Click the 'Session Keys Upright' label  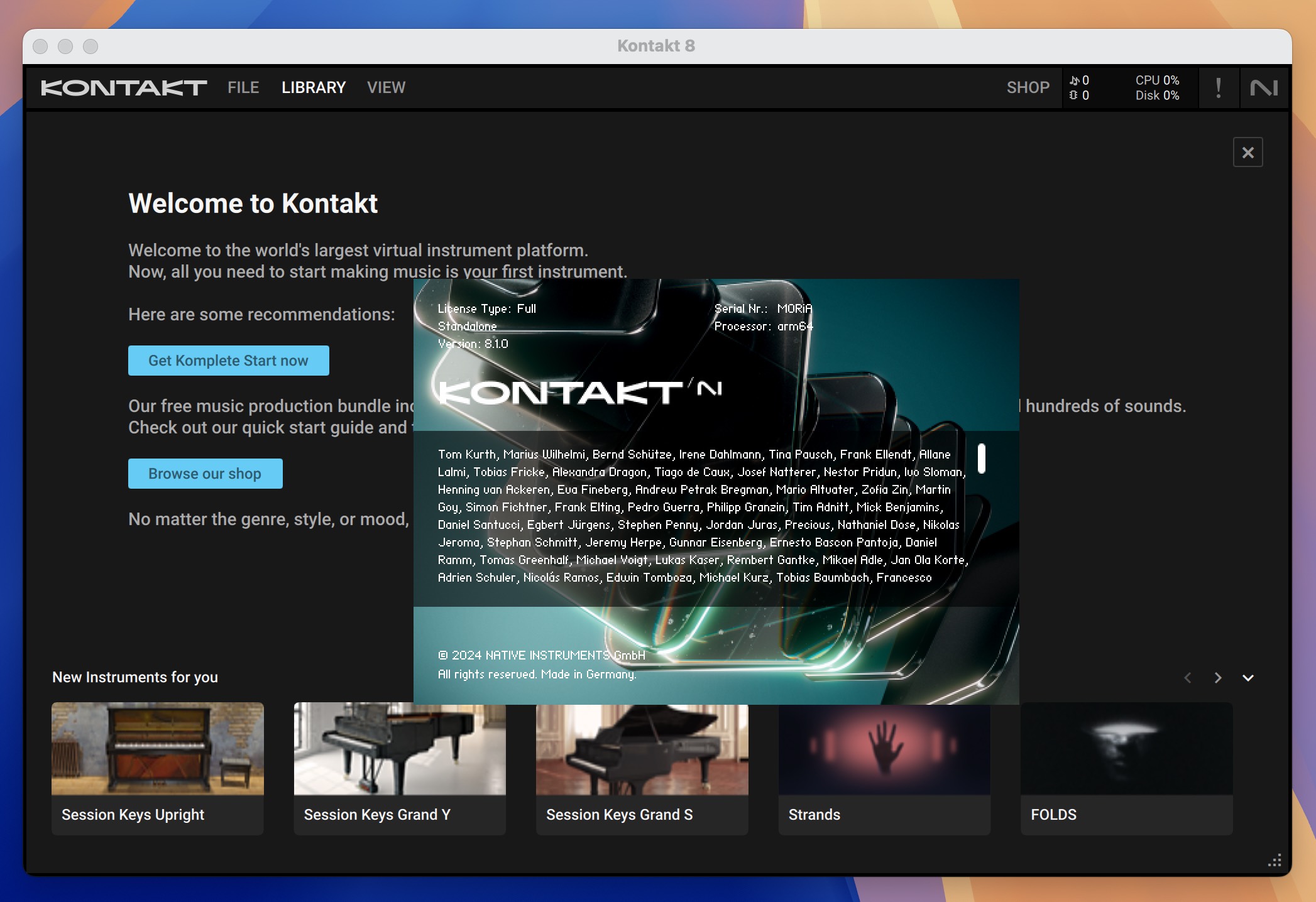(133, 815)
